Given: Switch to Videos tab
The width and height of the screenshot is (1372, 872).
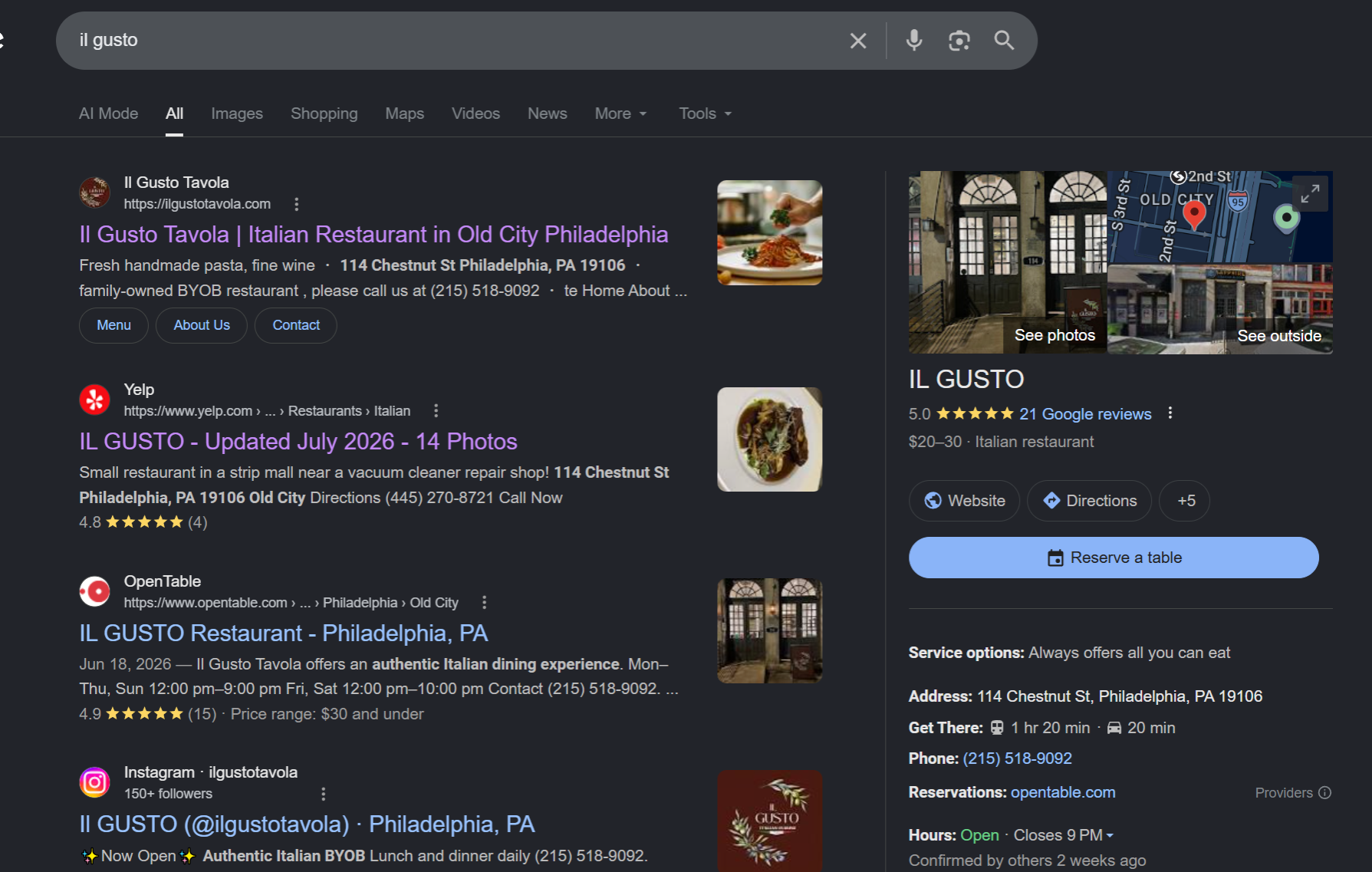Looking at the screenshot, I should tap(476, 114).
